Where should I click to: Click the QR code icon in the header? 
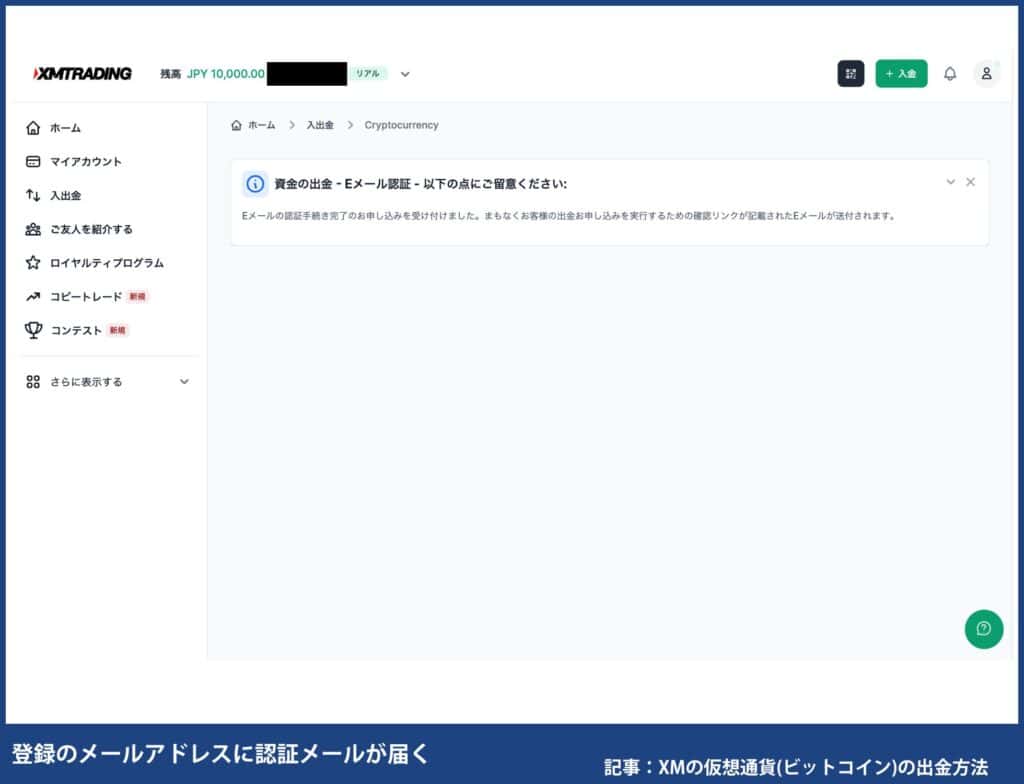pyautogui.click(x=851, y=74)
